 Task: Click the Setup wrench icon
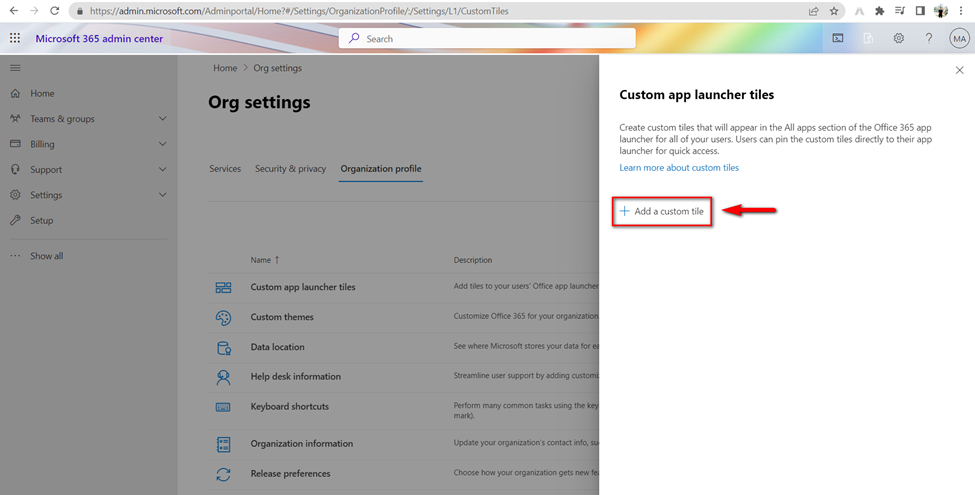click(16, 220)
